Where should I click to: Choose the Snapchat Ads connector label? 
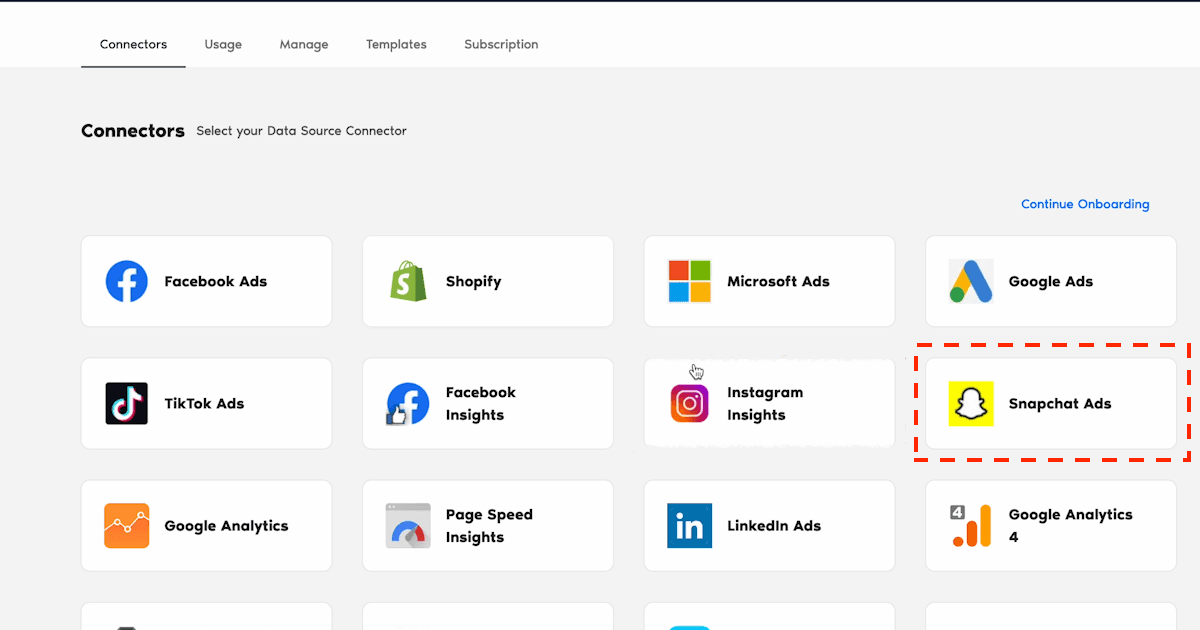click(1060, 404)
